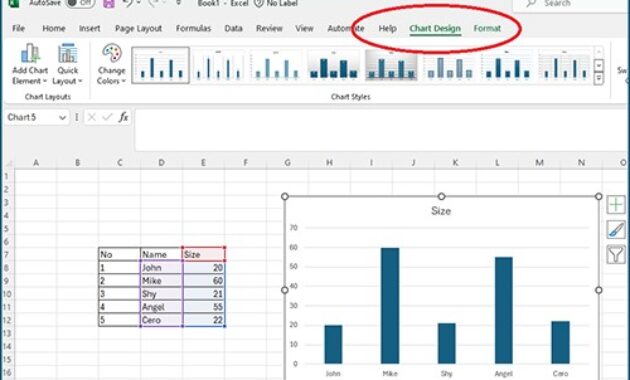Apply the second chart style thumbnail

tap(218, 65)
